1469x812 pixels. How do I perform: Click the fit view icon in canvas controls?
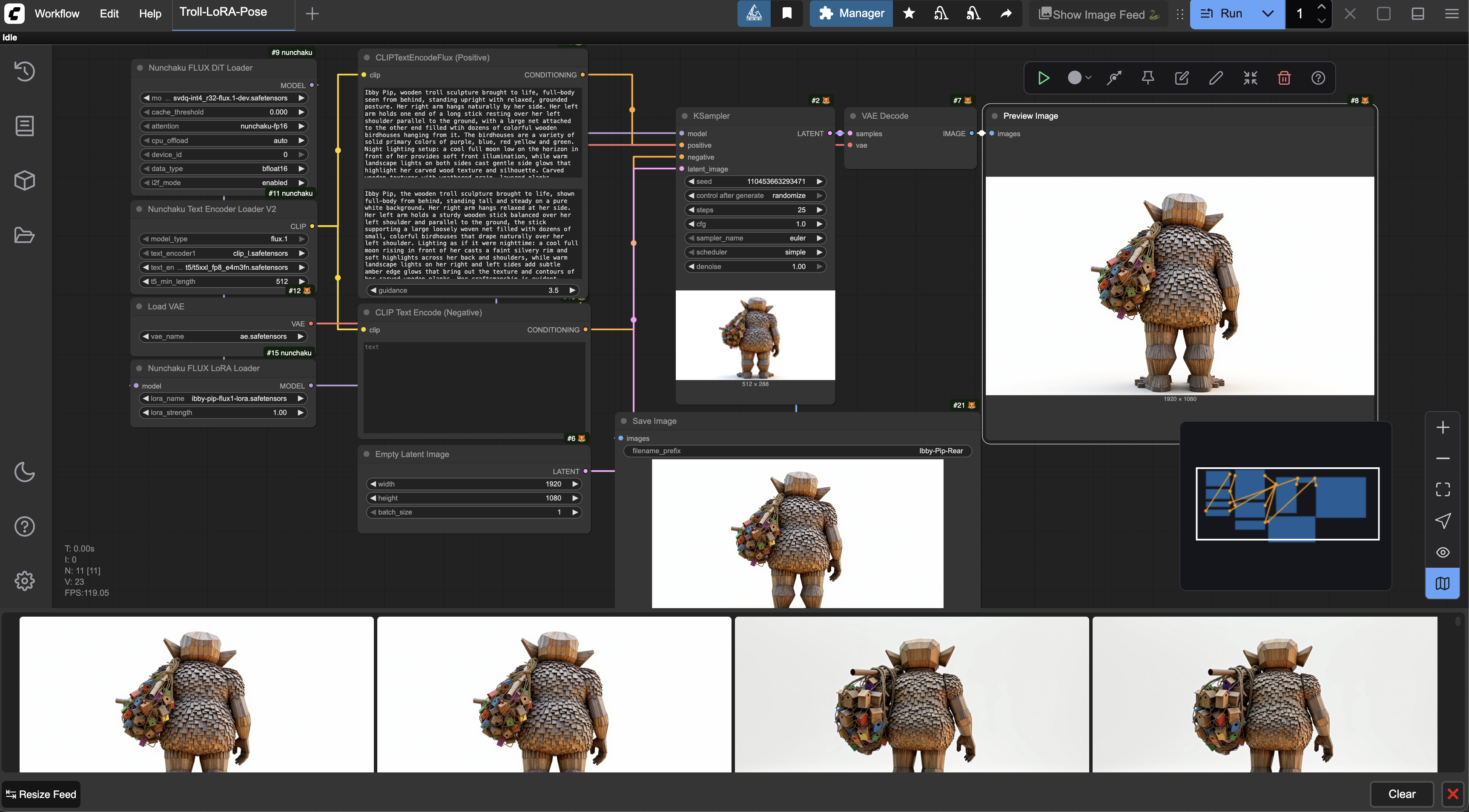(1443, 489)
